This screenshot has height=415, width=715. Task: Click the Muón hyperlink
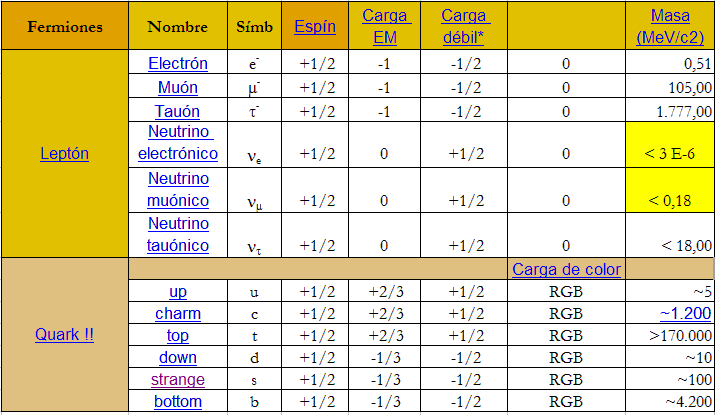(177, 87)
